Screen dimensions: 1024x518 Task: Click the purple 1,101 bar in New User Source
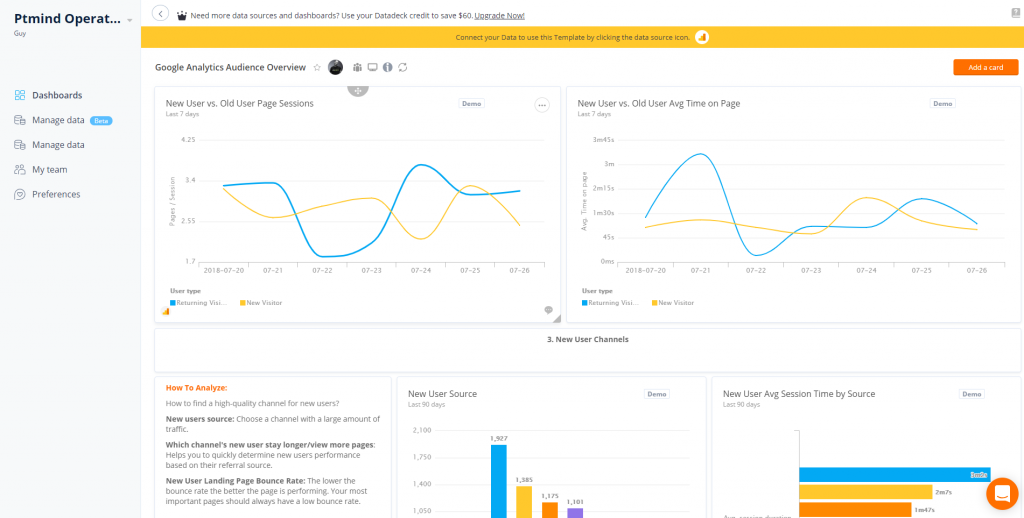coord(575,513)
